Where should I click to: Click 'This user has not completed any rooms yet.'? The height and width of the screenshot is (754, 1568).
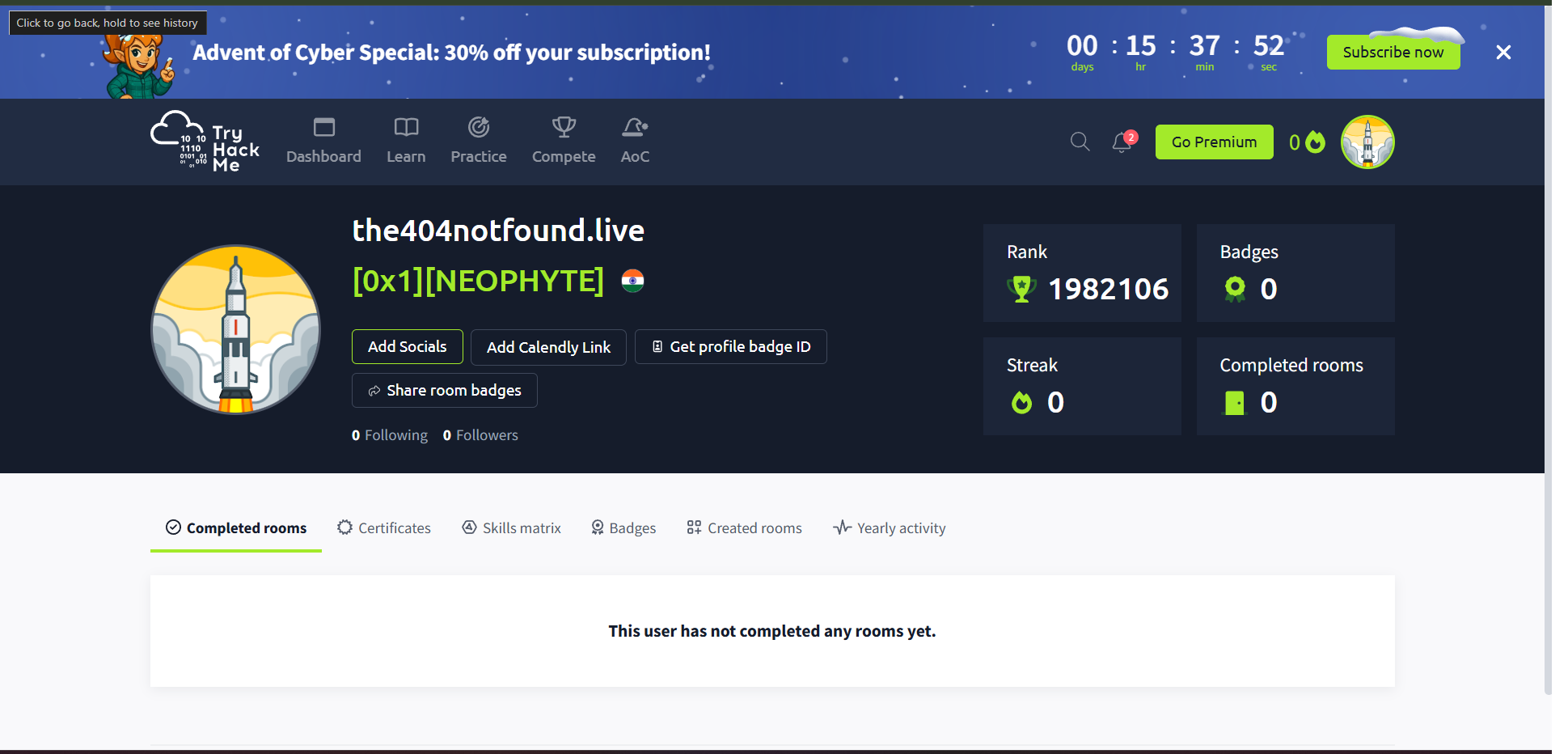click(x=772, y=631)
